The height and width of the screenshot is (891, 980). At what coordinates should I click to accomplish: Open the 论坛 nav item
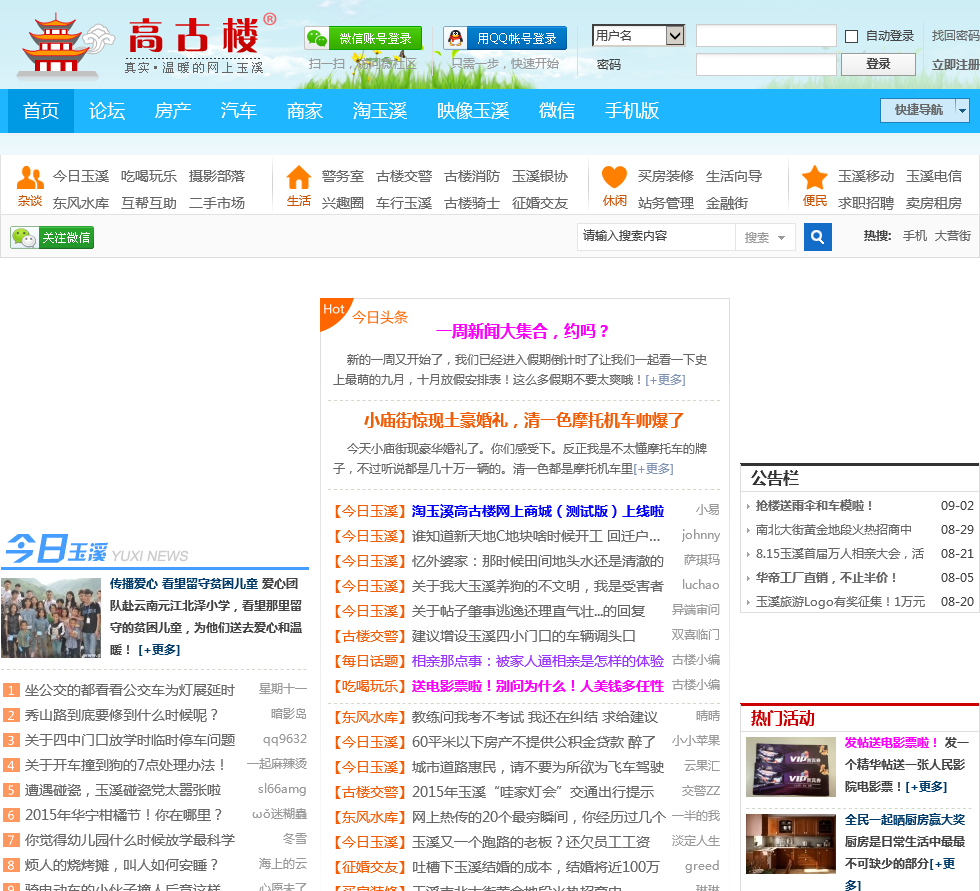pos(107,111)
